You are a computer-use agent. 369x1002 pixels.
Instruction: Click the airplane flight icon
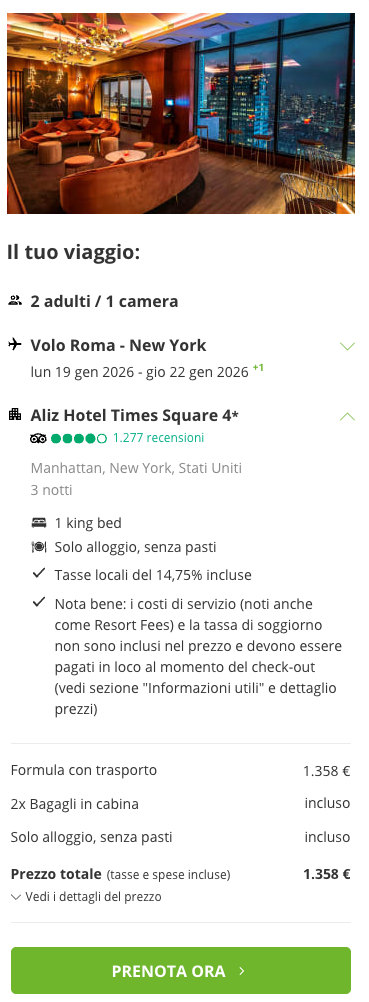[x=15, y=345]
